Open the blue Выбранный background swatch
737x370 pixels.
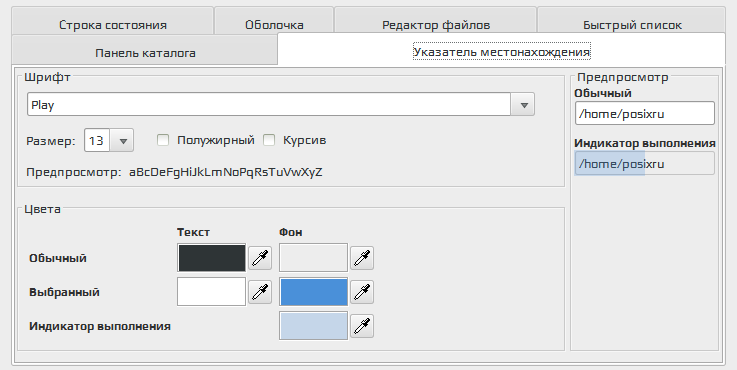314,291
